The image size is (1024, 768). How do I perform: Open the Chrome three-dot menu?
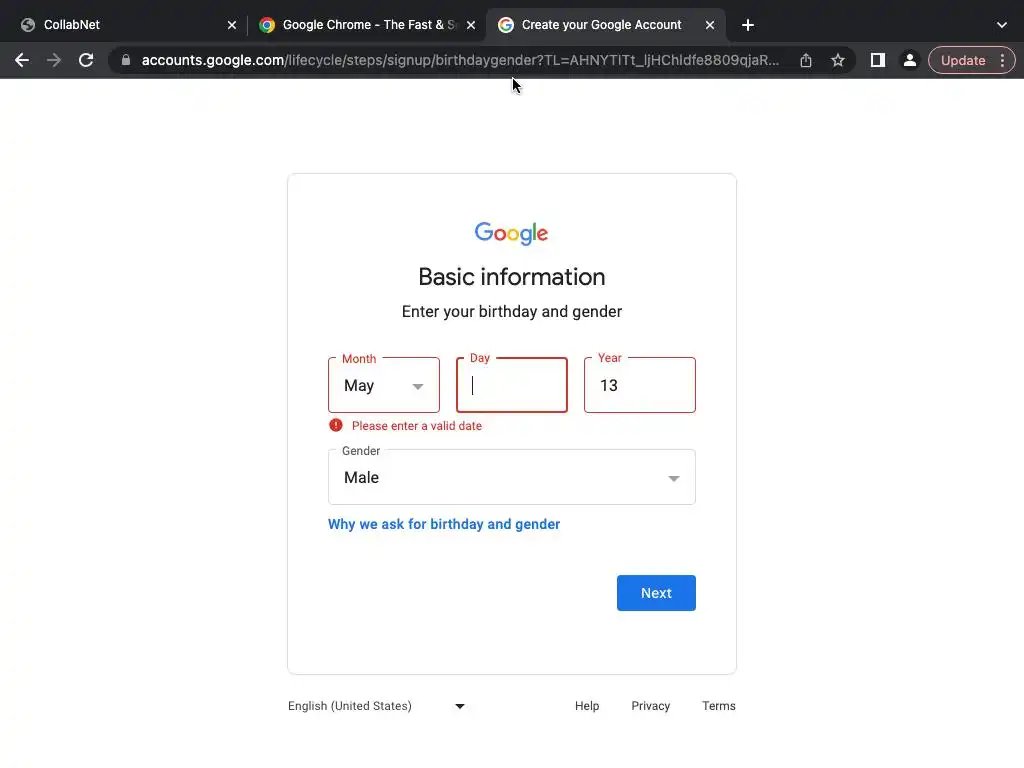pos(1002,60)
